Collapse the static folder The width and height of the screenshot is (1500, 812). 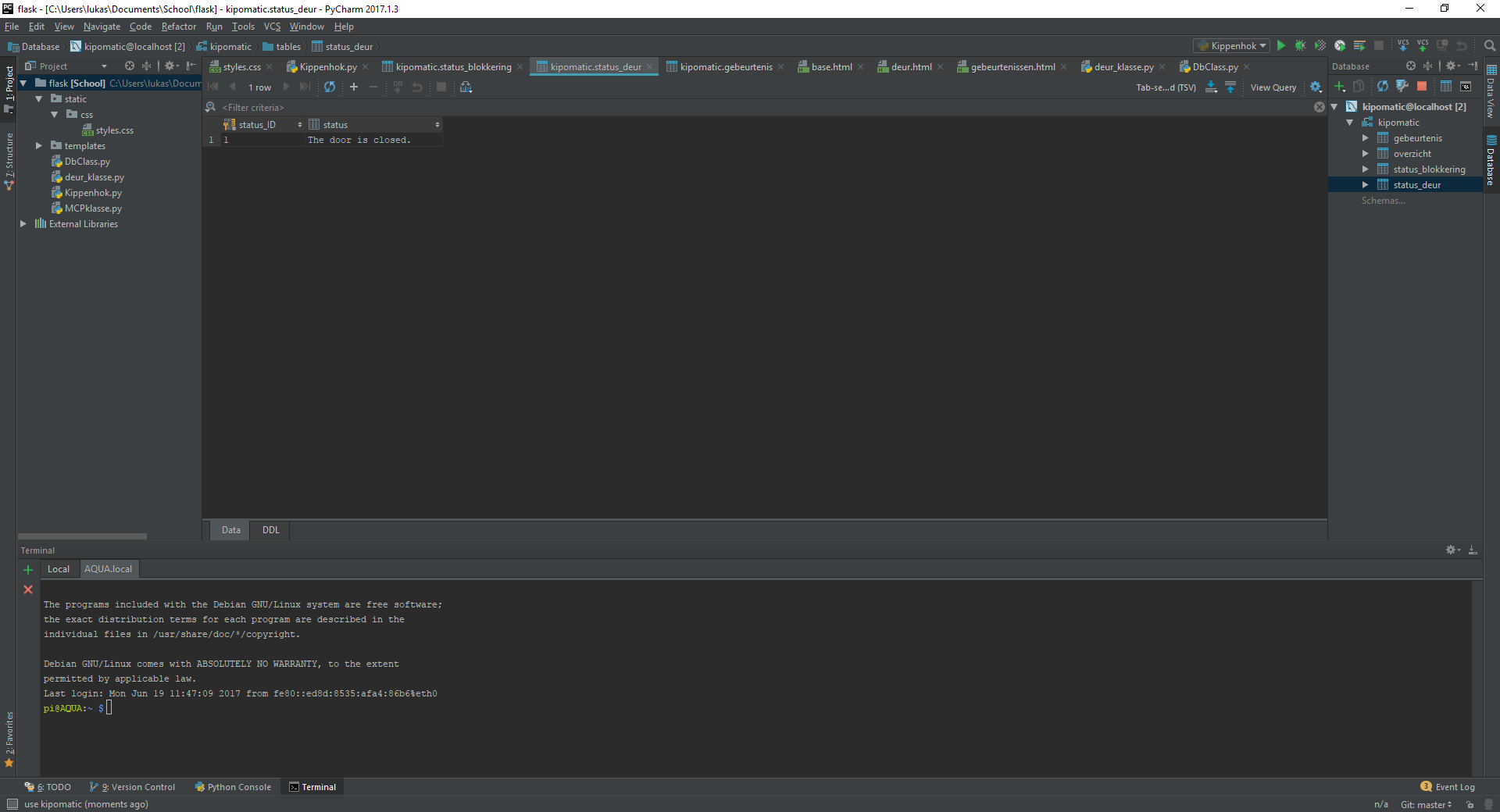(x=38, y=99)
